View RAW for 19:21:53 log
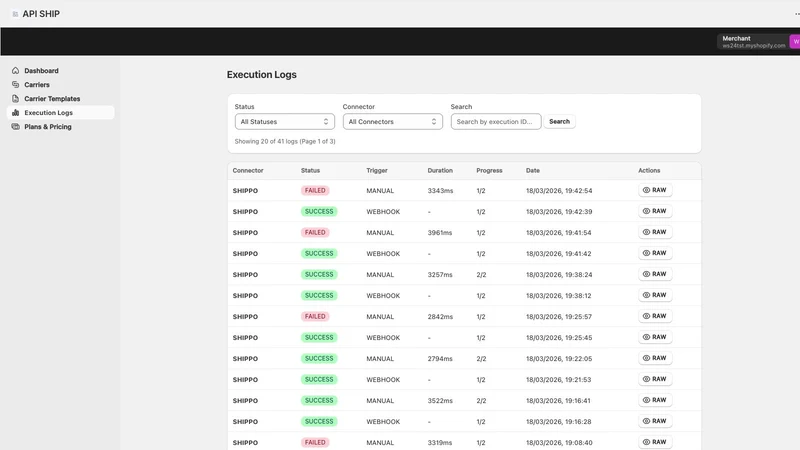800x450 pixels. (x=655, y=379)
